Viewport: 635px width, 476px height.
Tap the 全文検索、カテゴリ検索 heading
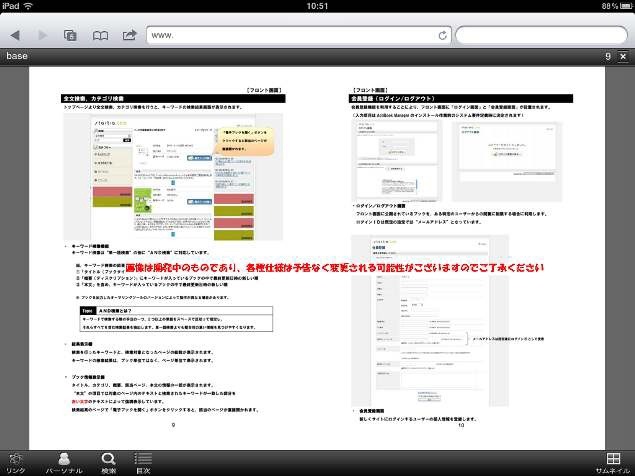[x=173, y=98]
